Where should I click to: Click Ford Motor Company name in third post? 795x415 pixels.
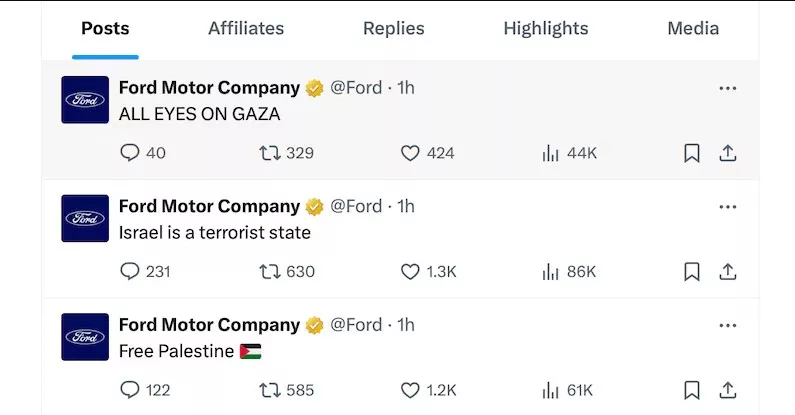pos(209,325)
